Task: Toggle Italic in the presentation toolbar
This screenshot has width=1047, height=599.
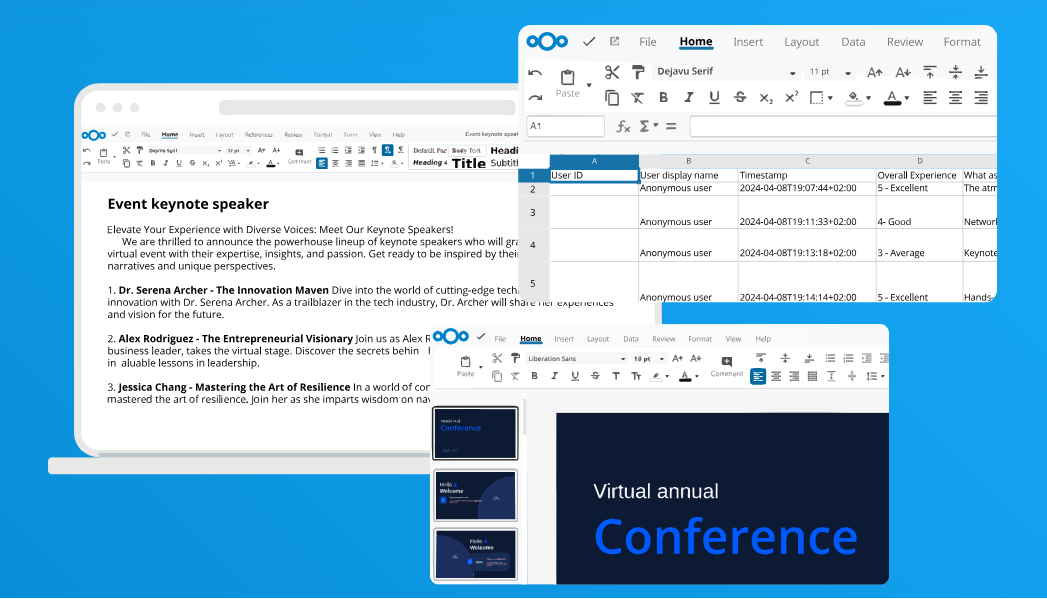Action: [554, 376]
